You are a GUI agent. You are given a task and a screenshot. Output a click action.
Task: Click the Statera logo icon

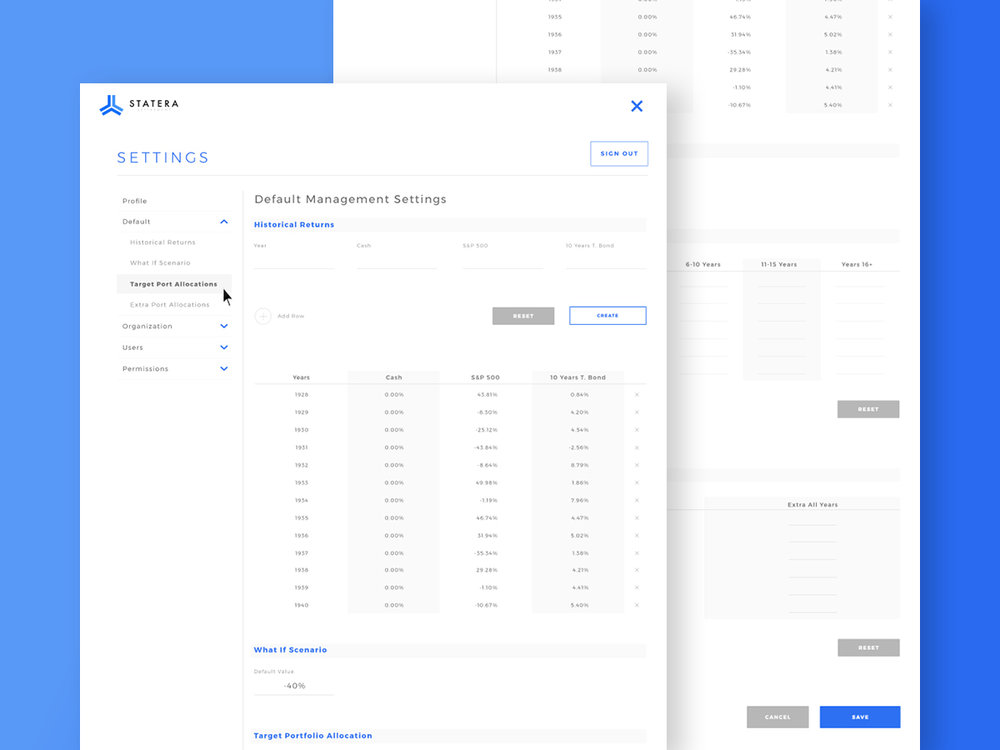(x=111, y=105)
